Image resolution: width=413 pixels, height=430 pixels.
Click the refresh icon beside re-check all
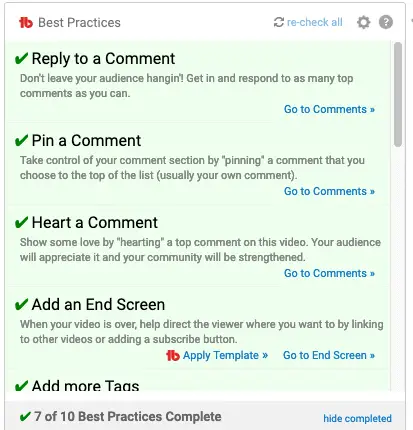point(279,22)
